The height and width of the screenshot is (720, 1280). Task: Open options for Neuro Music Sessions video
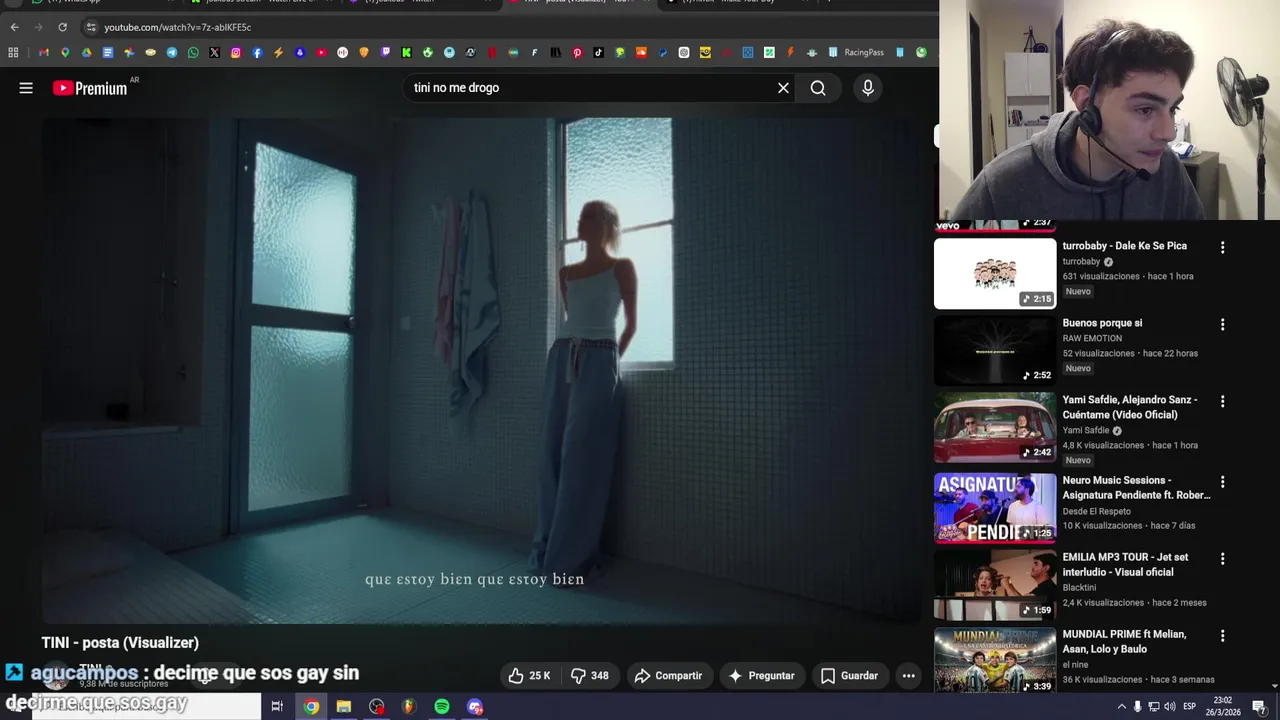(1222, 481)
